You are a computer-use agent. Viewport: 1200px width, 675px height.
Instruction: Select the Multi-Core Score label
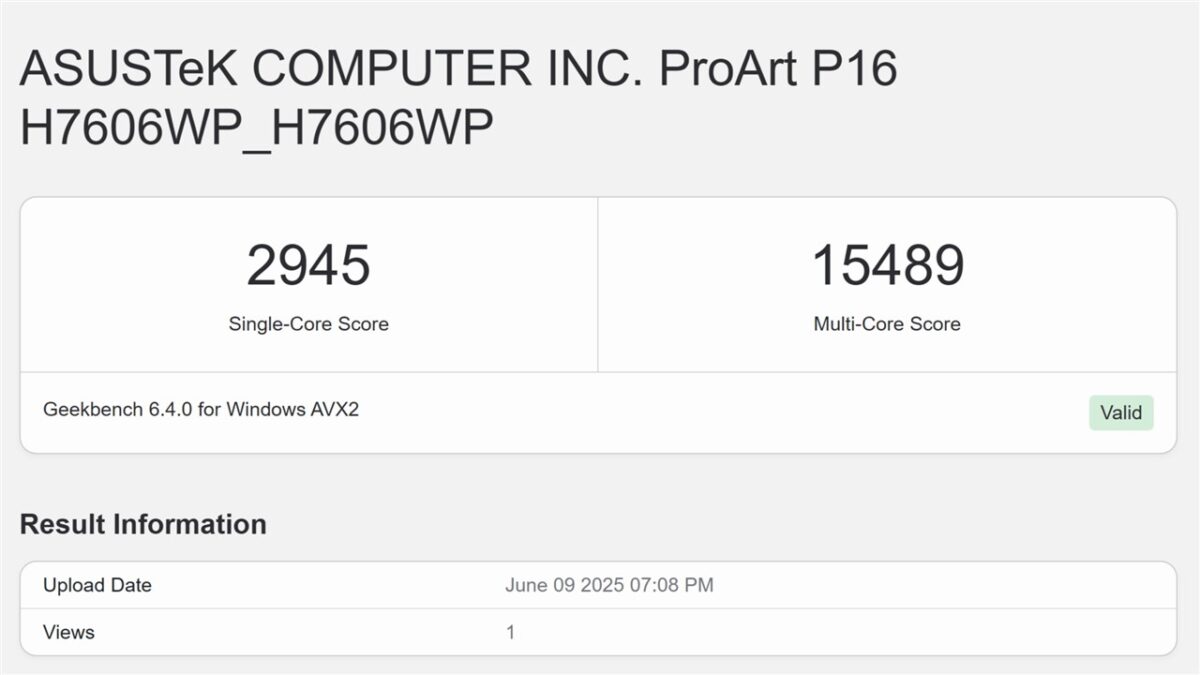click(887, 324)
